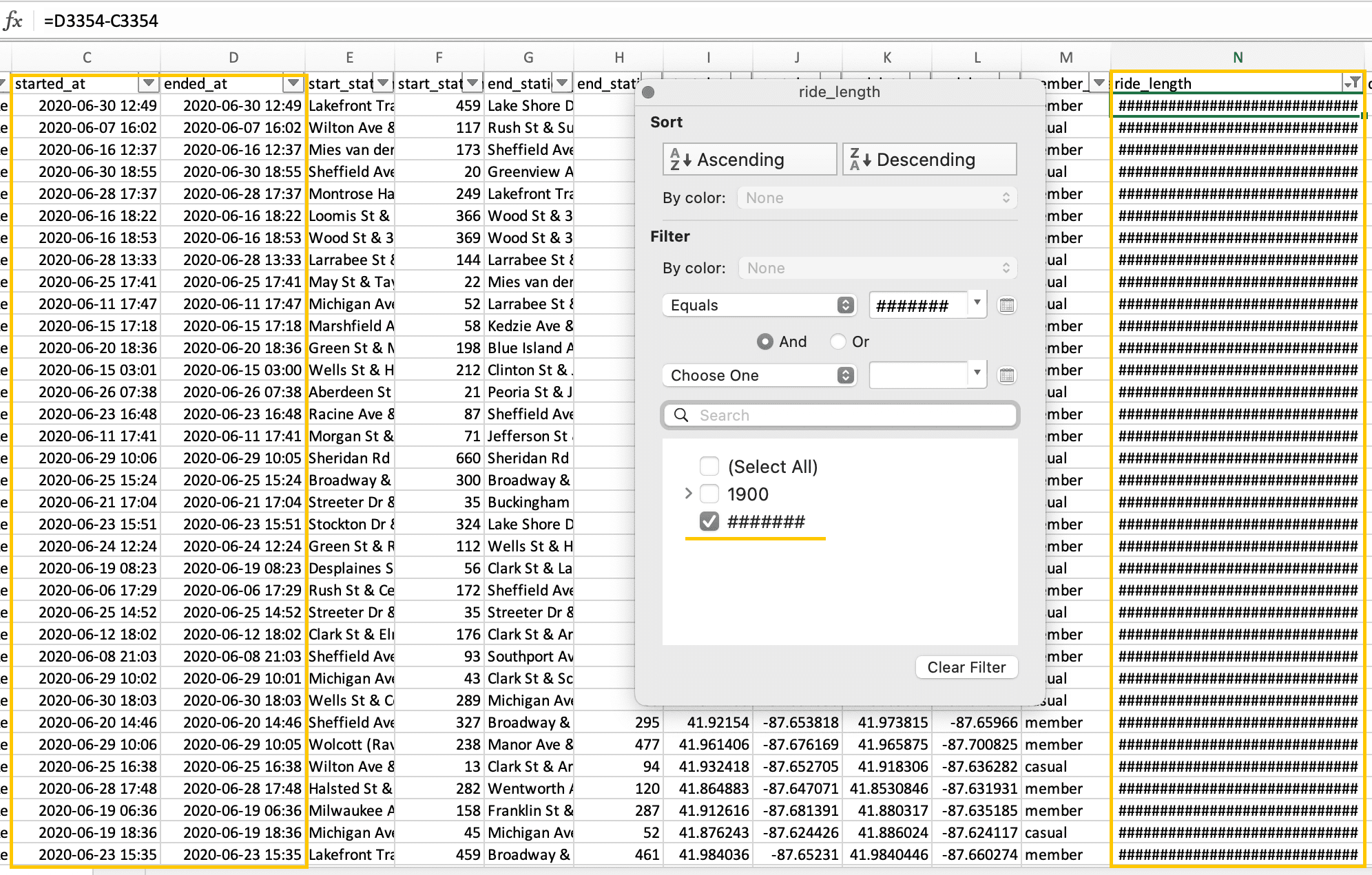
Task: Open the calendar picker beside Equals value
Action: (x=1006, y=305)
